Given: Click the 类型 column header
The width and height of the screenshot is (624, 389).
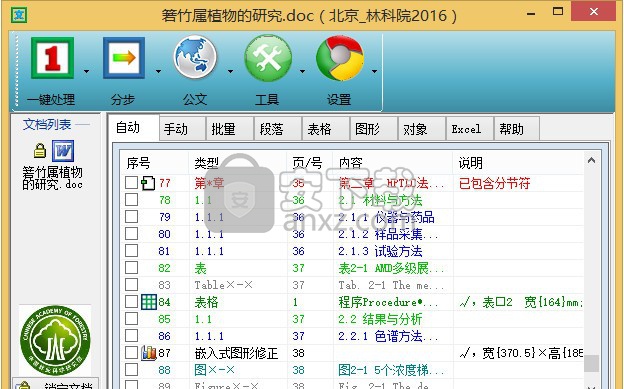Looking at the screenshot, I should tap(238, 162).
